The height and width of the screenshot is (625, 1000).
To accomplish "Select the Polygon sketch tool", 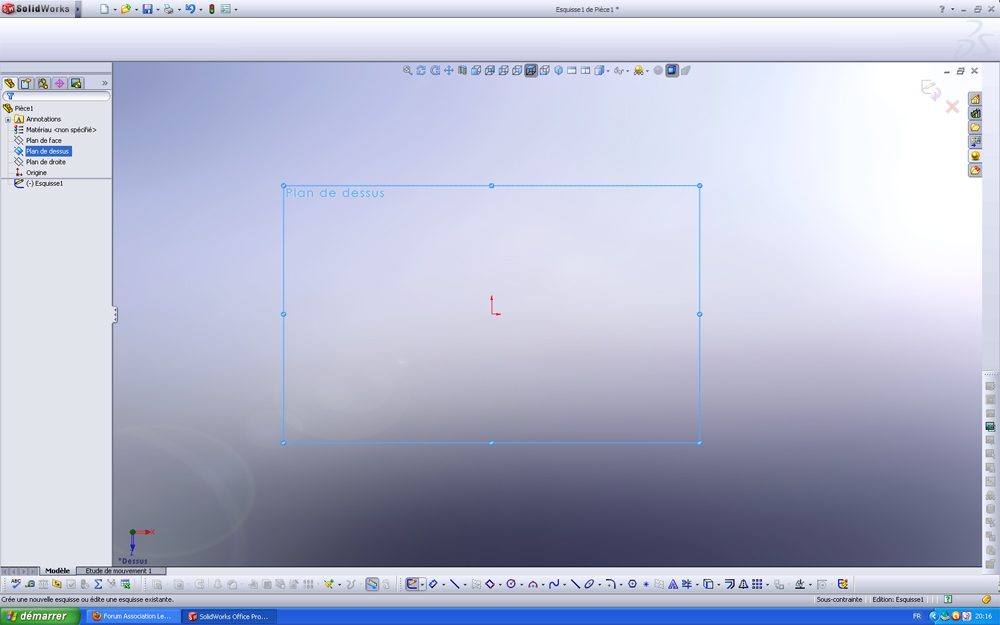I will click(x=632, y=584).
